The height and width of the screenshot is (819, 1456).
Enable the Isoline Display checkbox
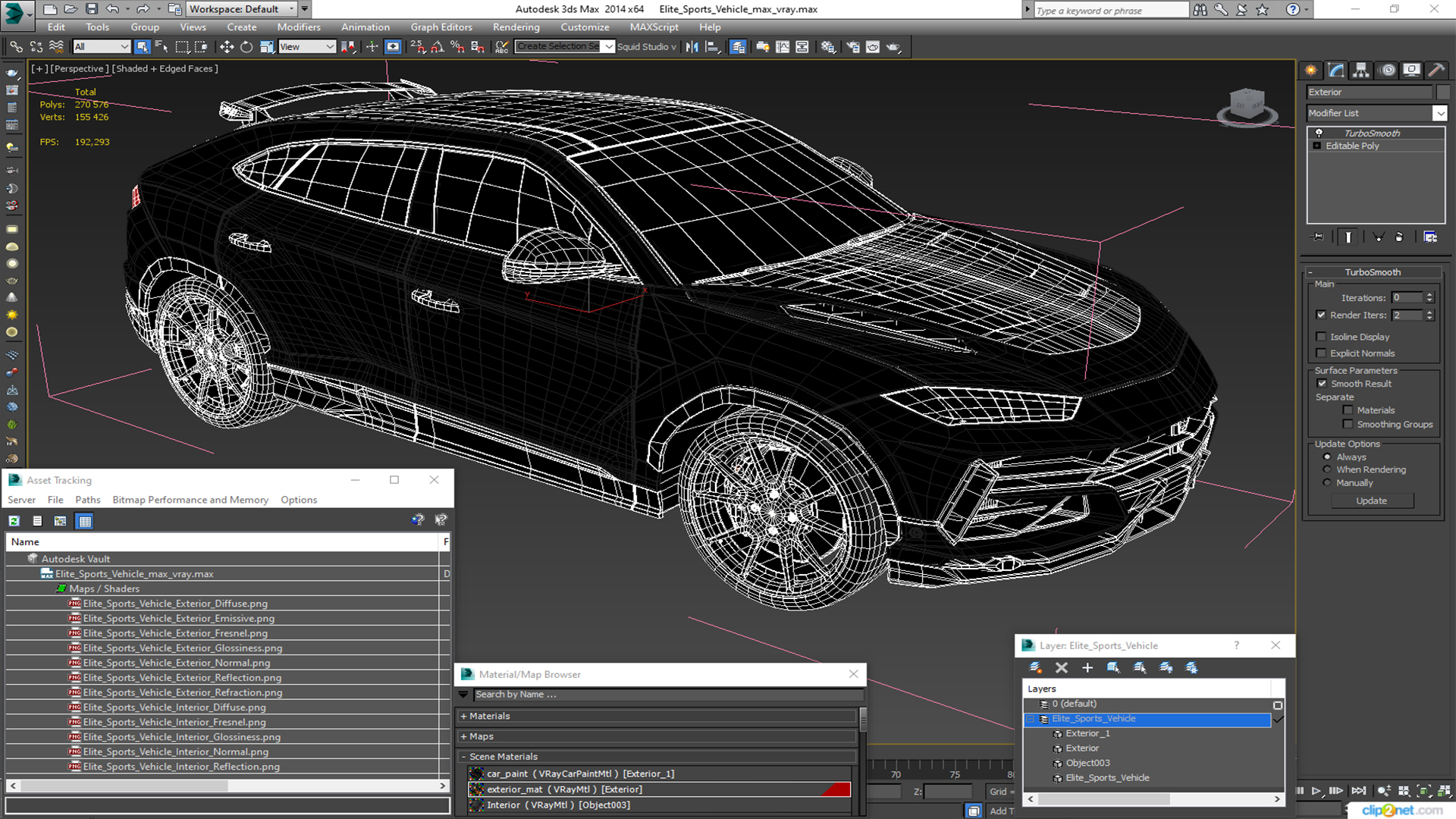pyautogui.click(x=1322, y=335)
